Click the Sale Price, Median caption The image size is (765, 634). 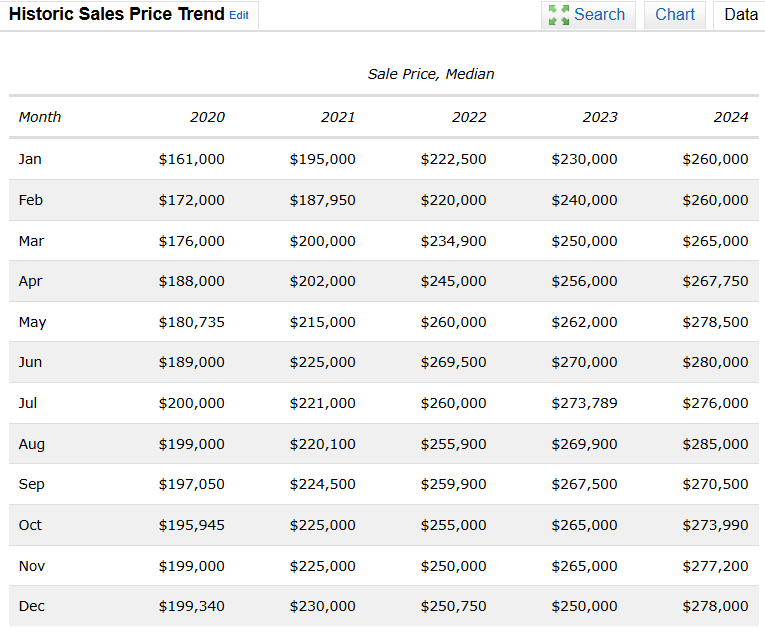tap(431, 74)
